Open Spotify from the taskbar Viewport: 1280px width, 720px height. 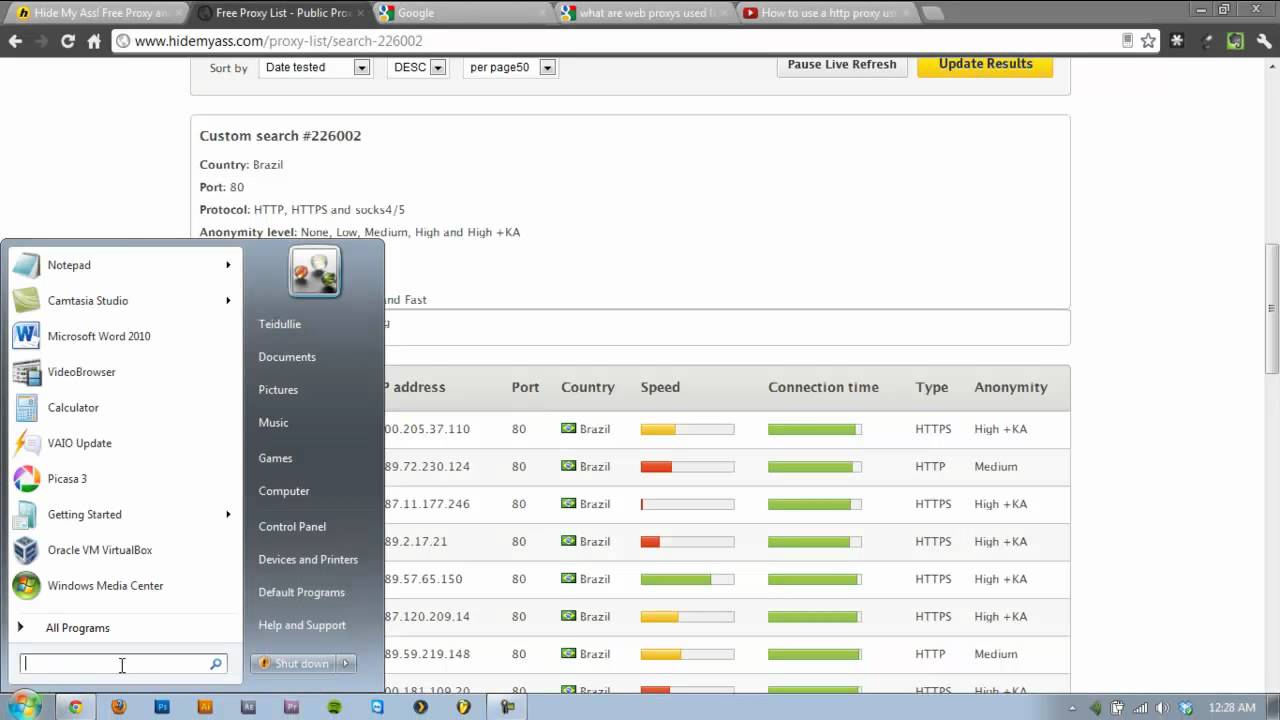[x=334, y=707]
